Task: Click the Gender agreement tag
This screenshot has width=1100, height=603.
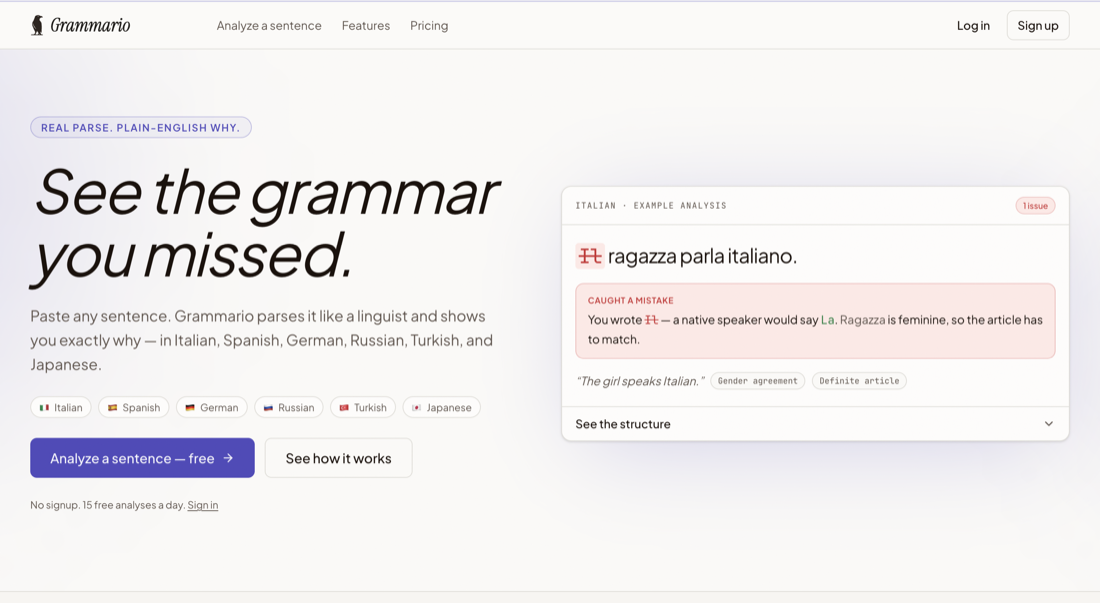Action: coord(758,381)
